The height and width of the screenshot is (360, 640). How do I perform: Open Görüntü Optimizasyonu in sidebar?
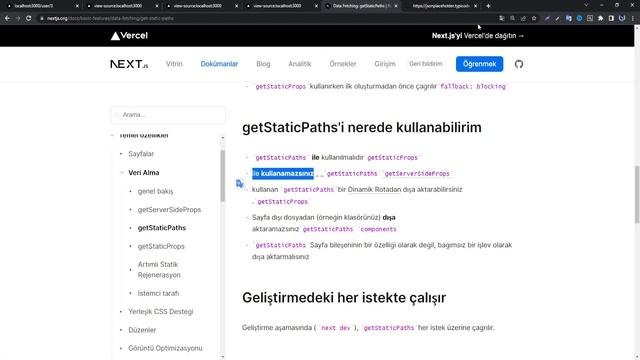click(x=165, y=349)
